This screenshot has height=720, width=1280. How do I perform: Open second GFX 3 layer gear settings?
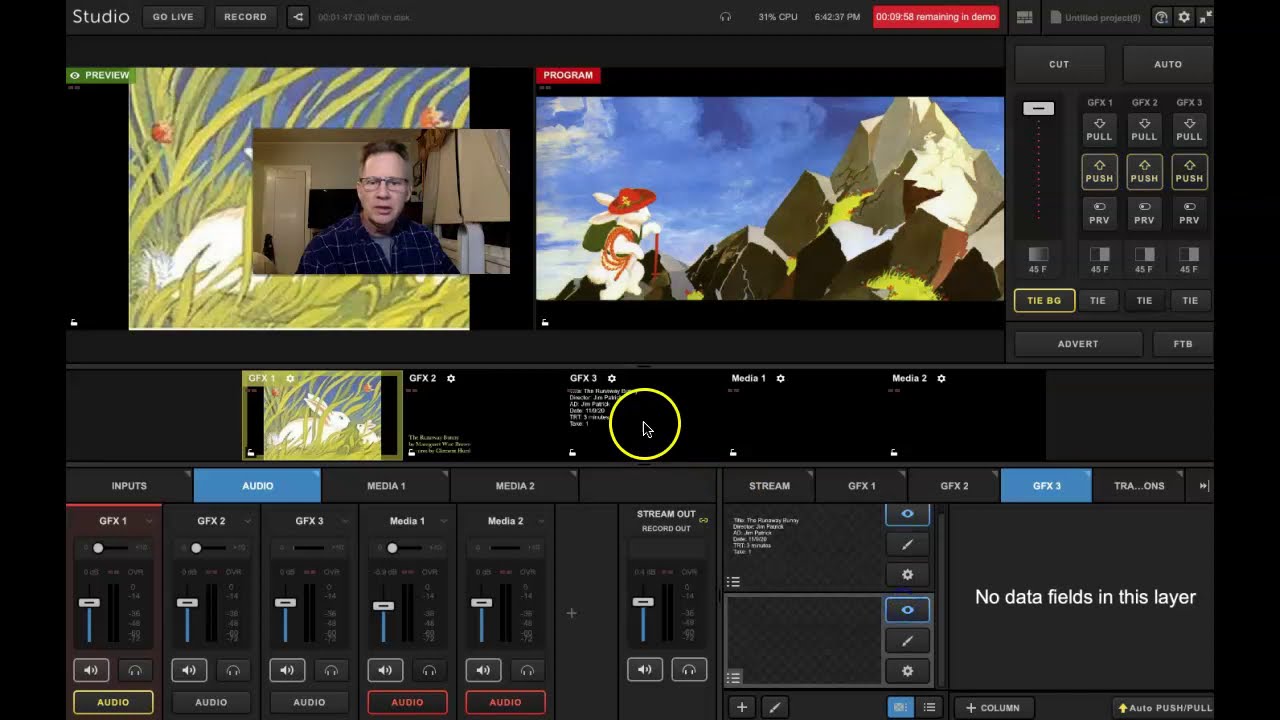coord(907,671)
